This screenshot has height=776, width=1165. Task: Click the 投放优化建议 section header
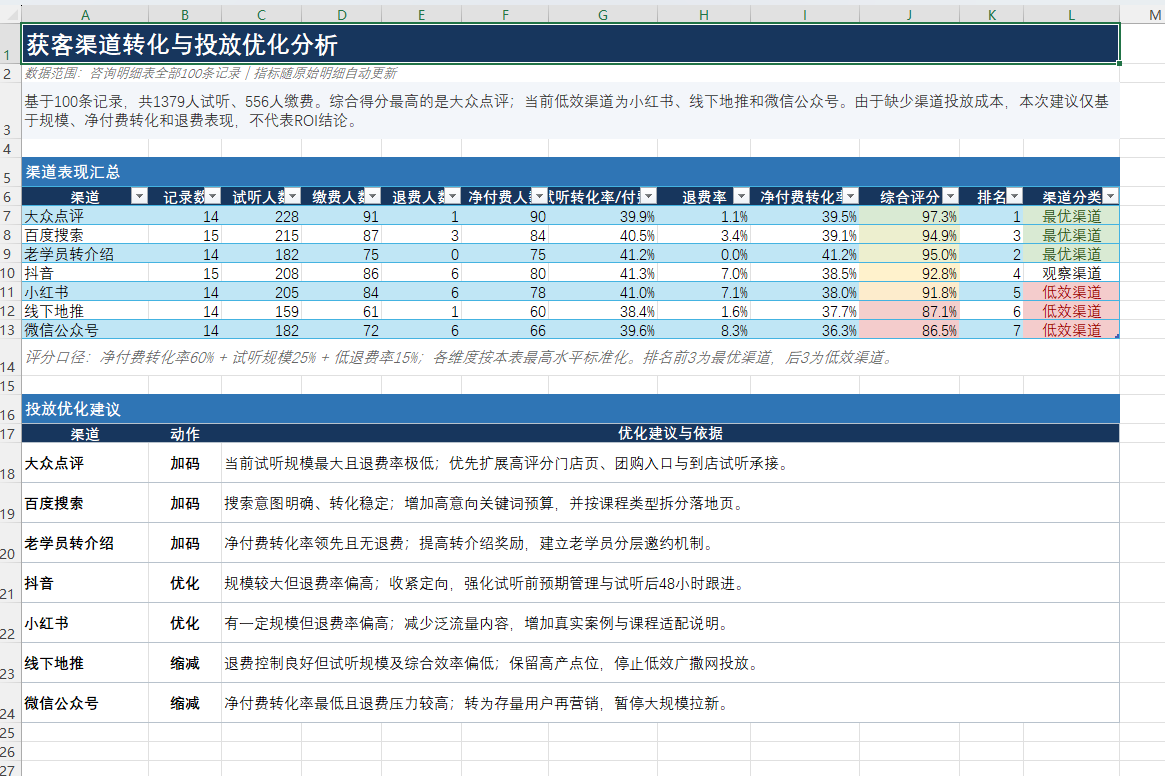click(571, 409)
